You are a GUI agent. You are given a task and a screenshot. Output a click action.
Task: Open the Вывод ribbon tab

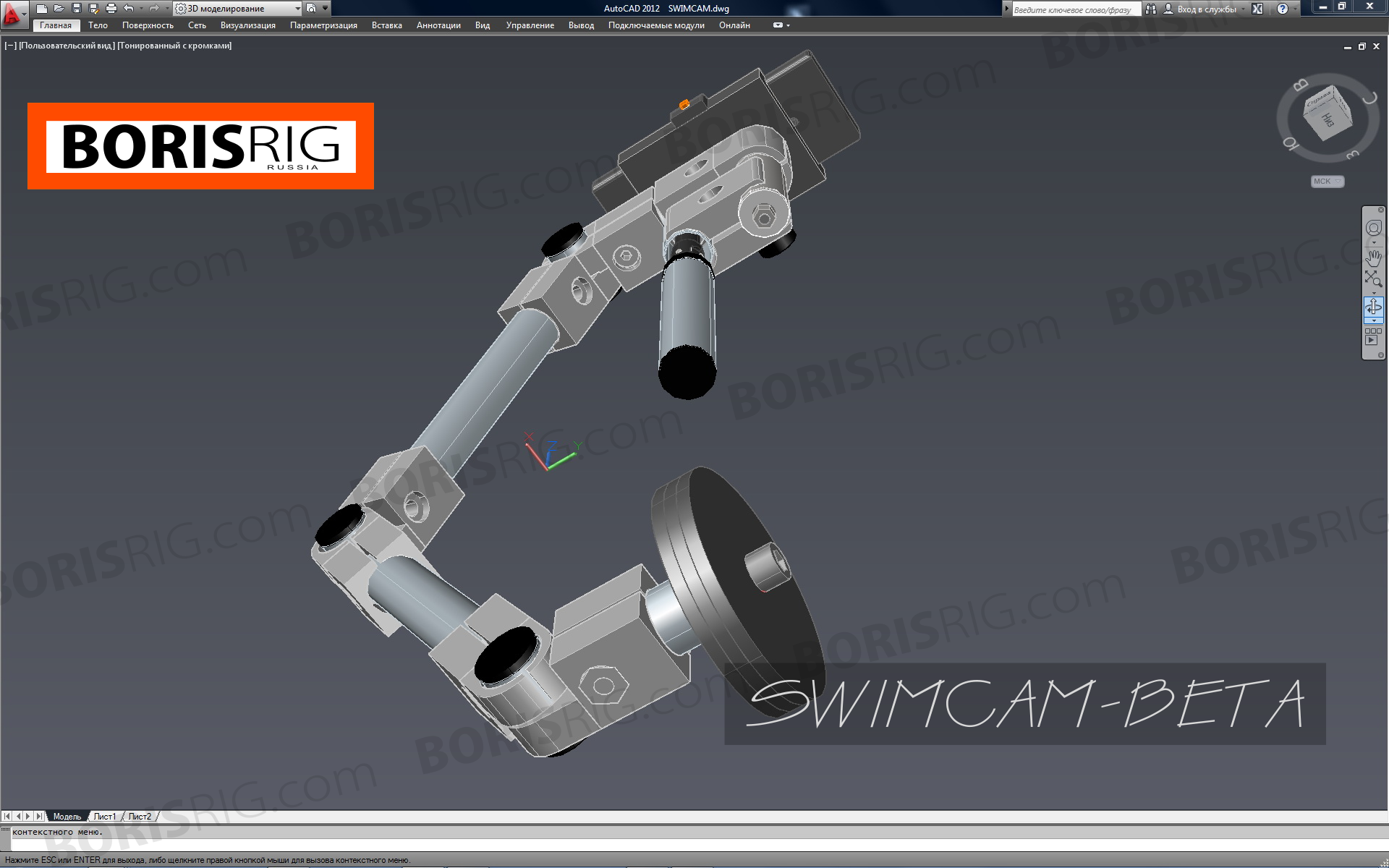pos(581,25)
